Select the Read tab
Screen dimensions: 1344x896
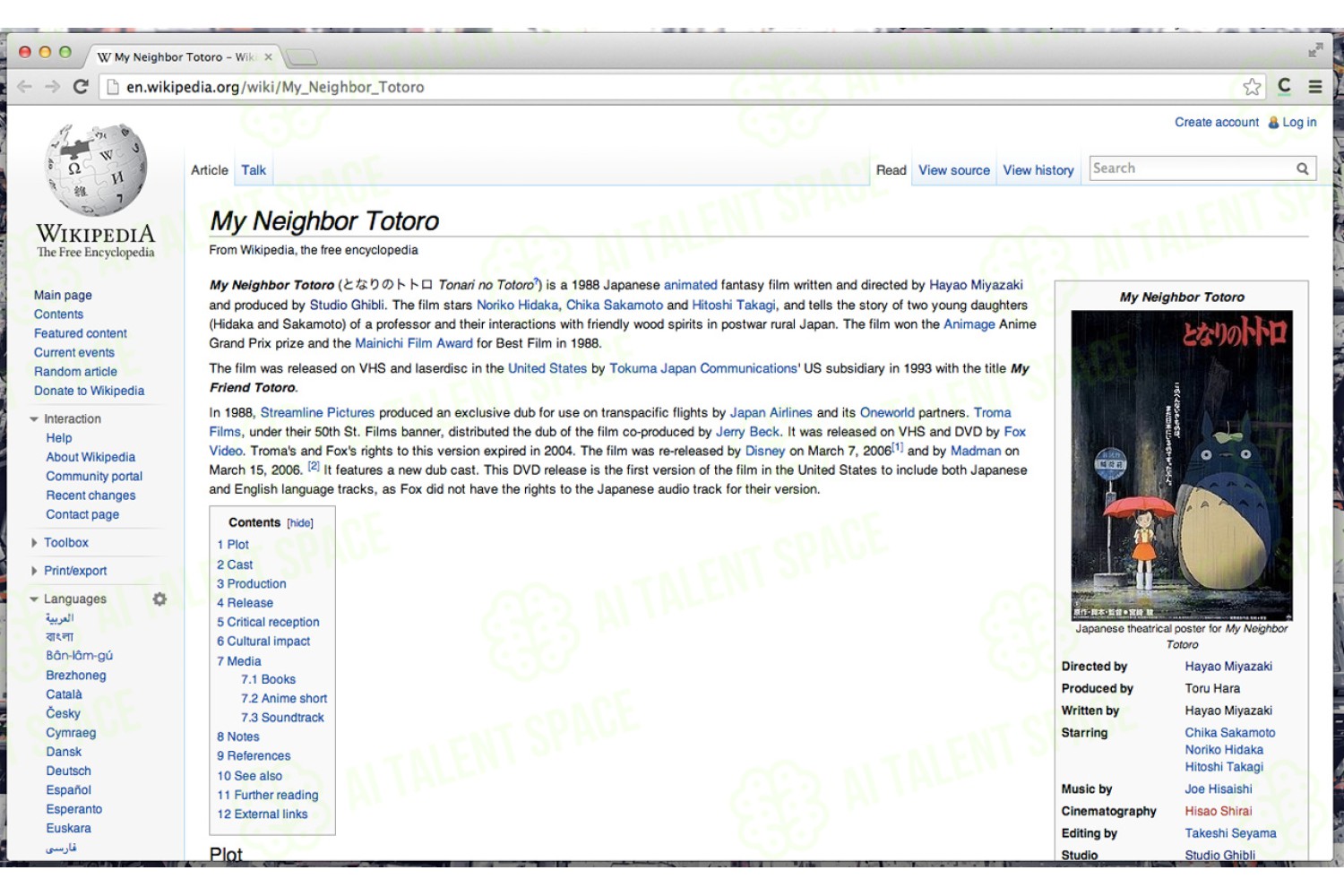point(892,170)
